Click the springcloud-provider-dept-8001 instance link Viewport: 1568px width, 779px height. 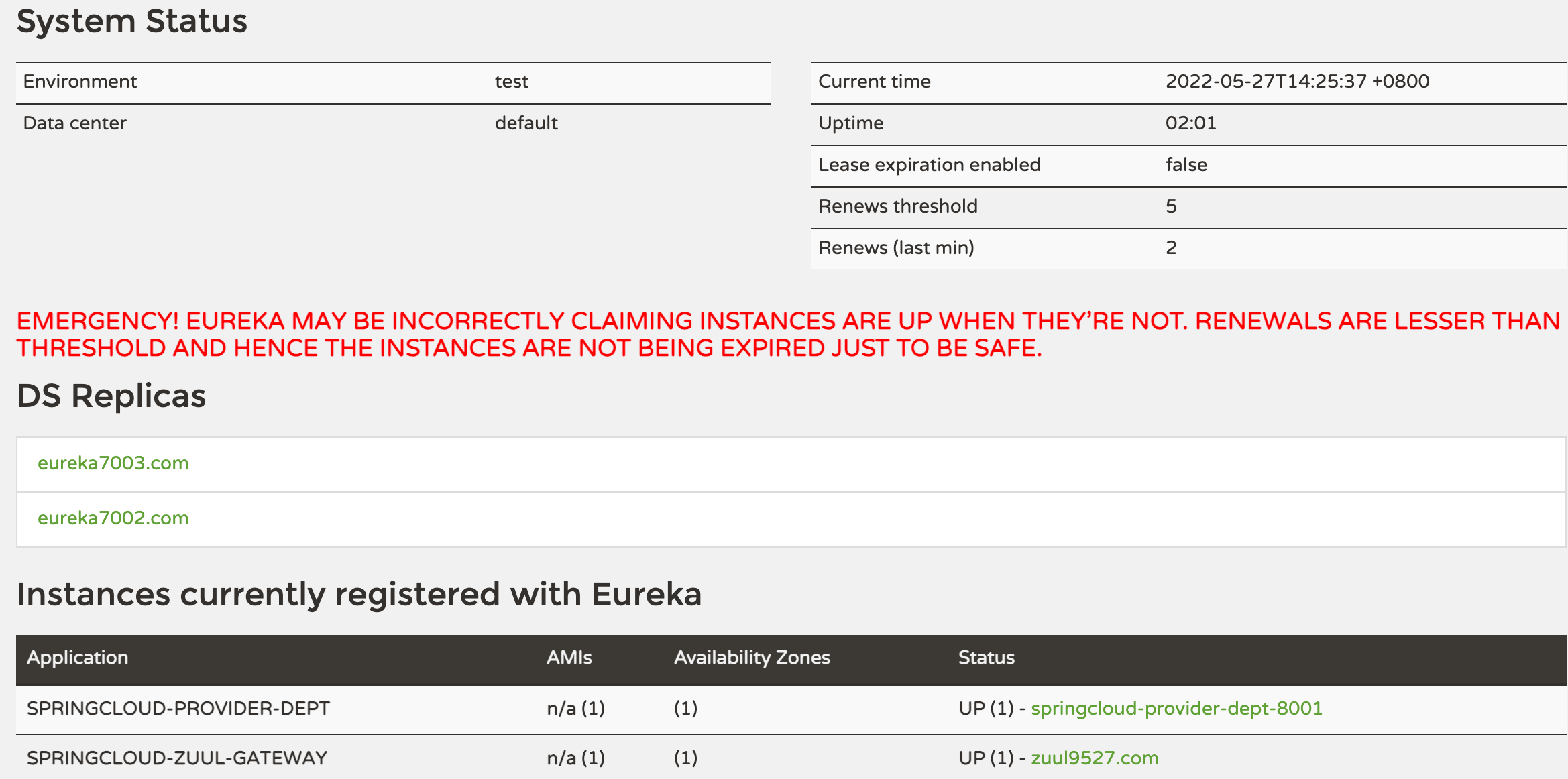tap(1176, 709)
